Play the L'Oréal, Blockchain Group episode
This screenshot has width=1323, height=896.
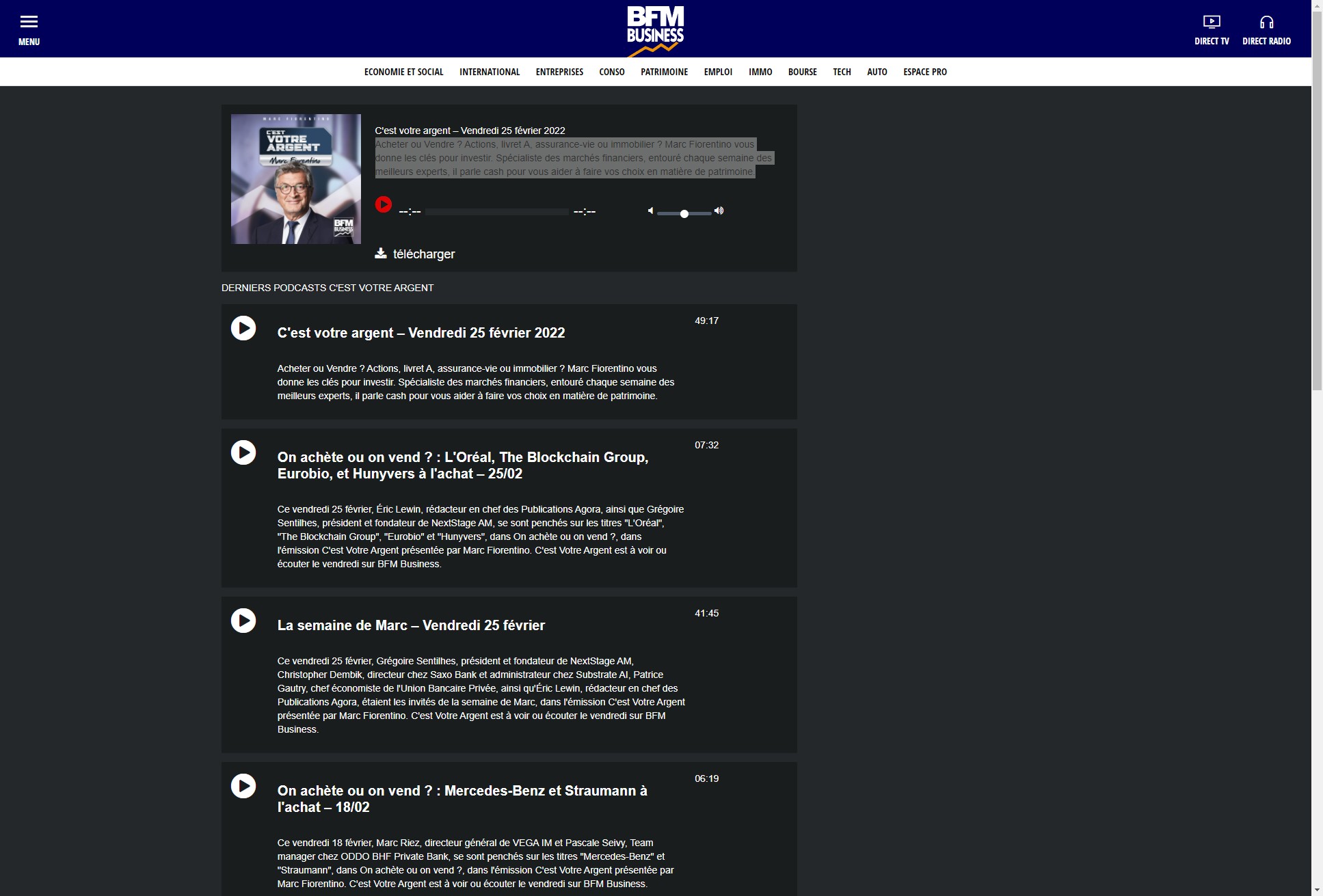click(x=243, y=452)
